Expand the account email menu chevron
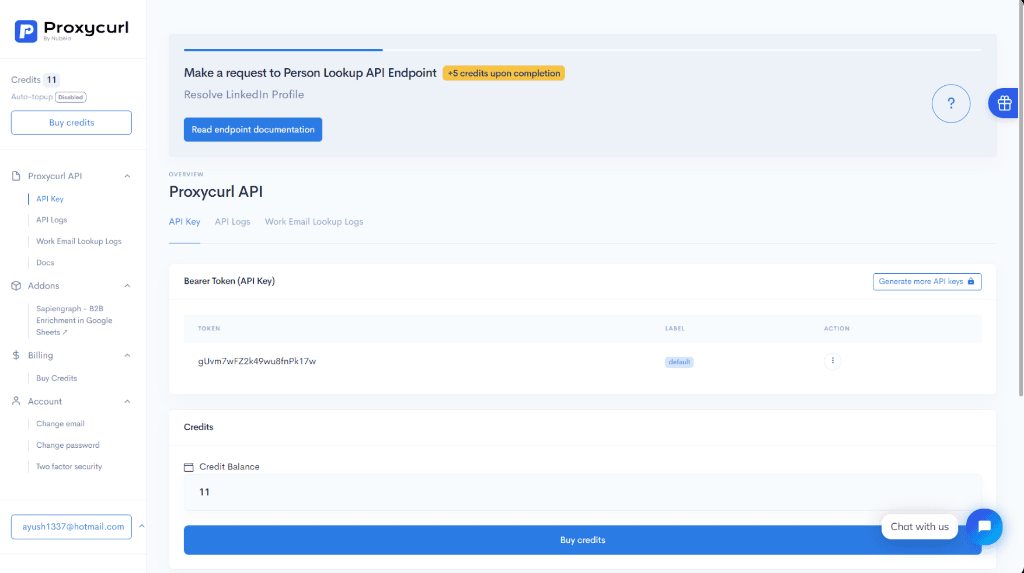The height and width of the screenshot is (573, 1024). (140, 526)
